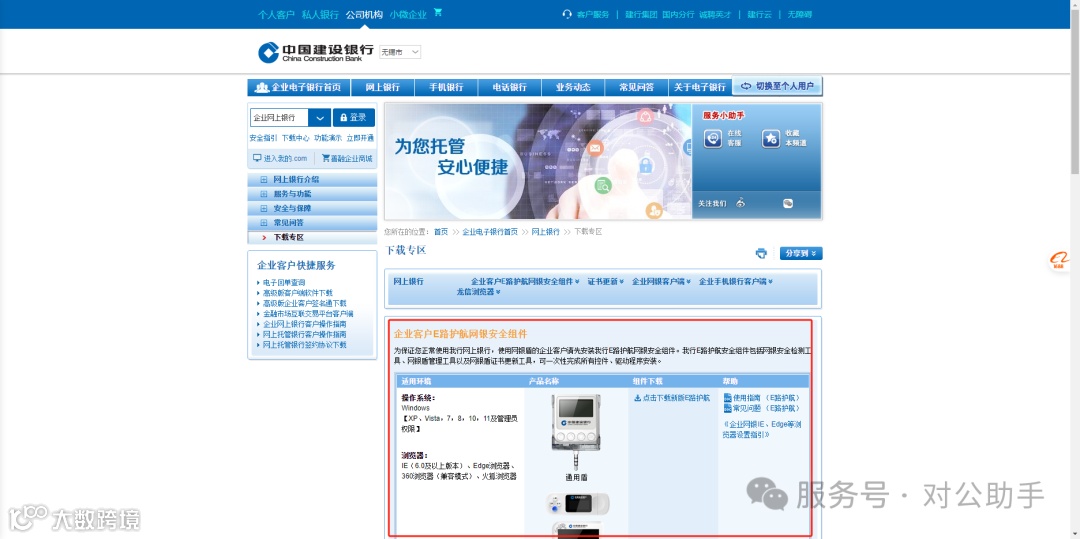The width and height of the screenshot is (1080, 539).
Task: Open the 分享到 share dropdown
Action: pos(801,253)
